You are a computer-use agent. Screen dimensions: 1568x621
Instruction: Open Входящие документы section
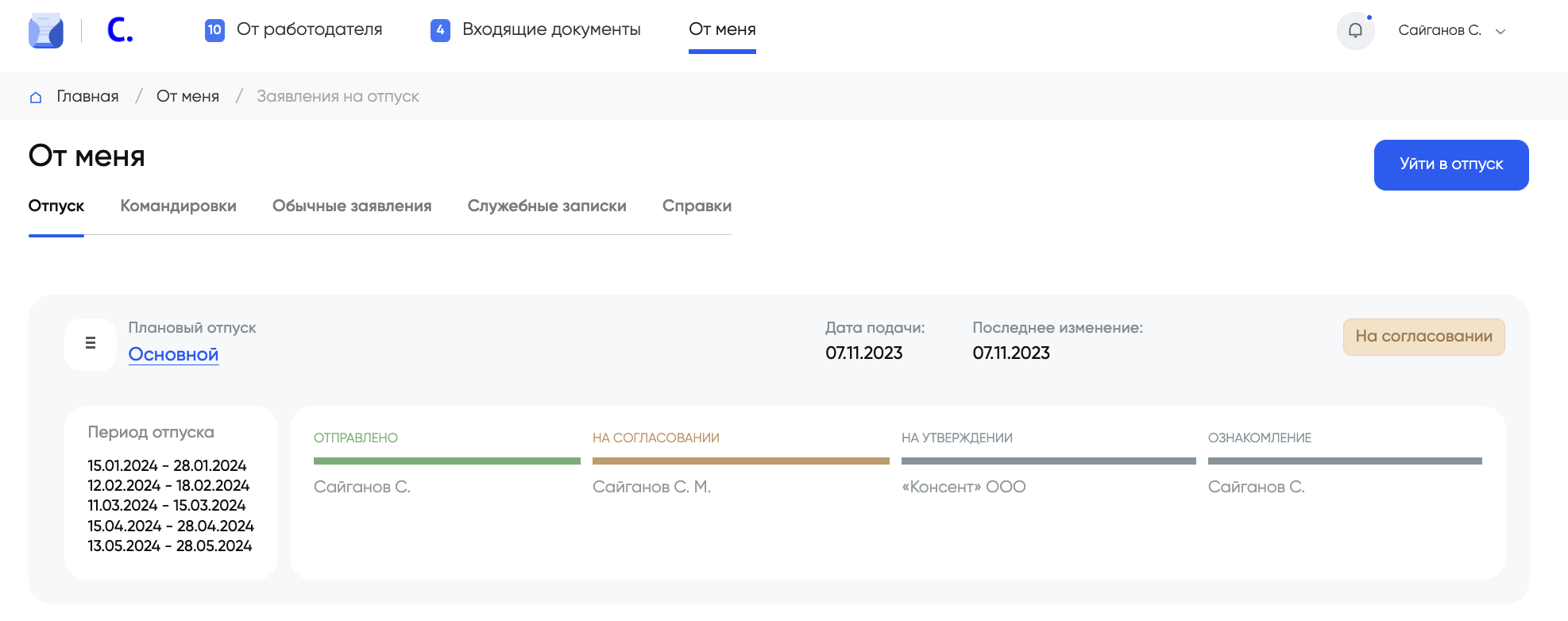click(551, 29)
